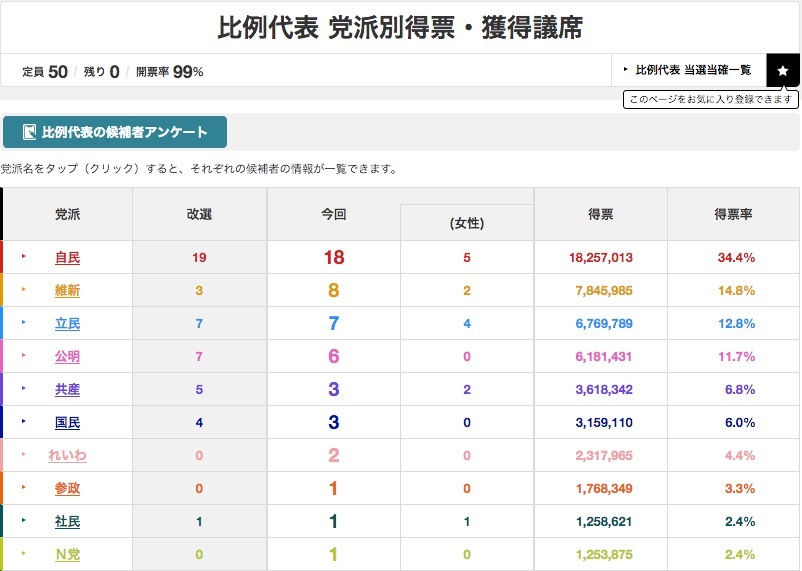The height and width of the screenshot is (571, 802).
Task: Open the N党 party link
Action: pos(68,555)
